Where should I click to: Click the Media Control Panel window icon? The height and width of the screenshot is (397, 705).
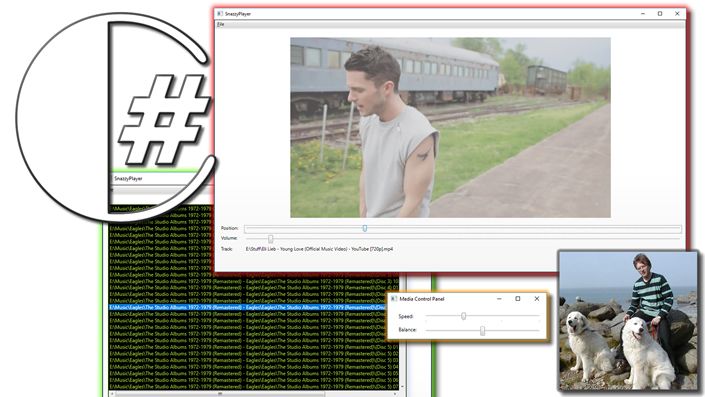point(394,299)
